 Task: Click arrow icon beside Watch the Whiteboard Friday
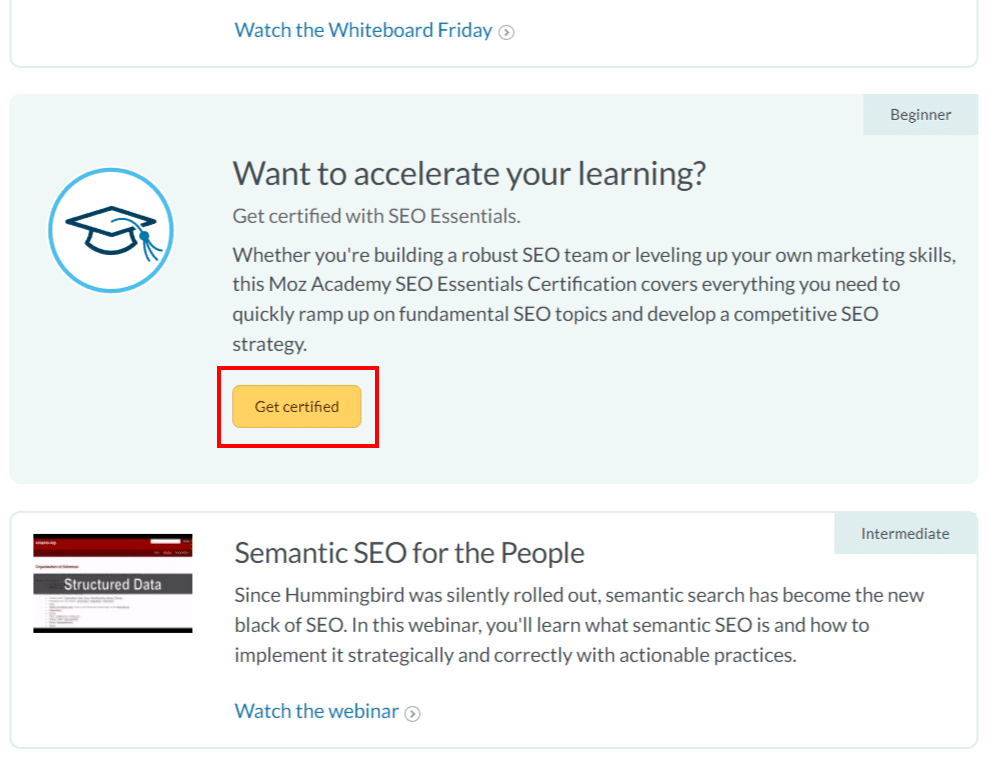[507, 32]
